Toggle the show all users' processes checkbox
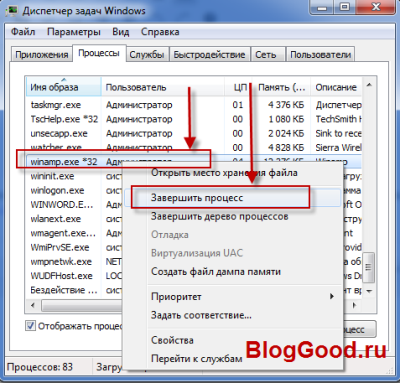400x383 pixels. (30, 325)
